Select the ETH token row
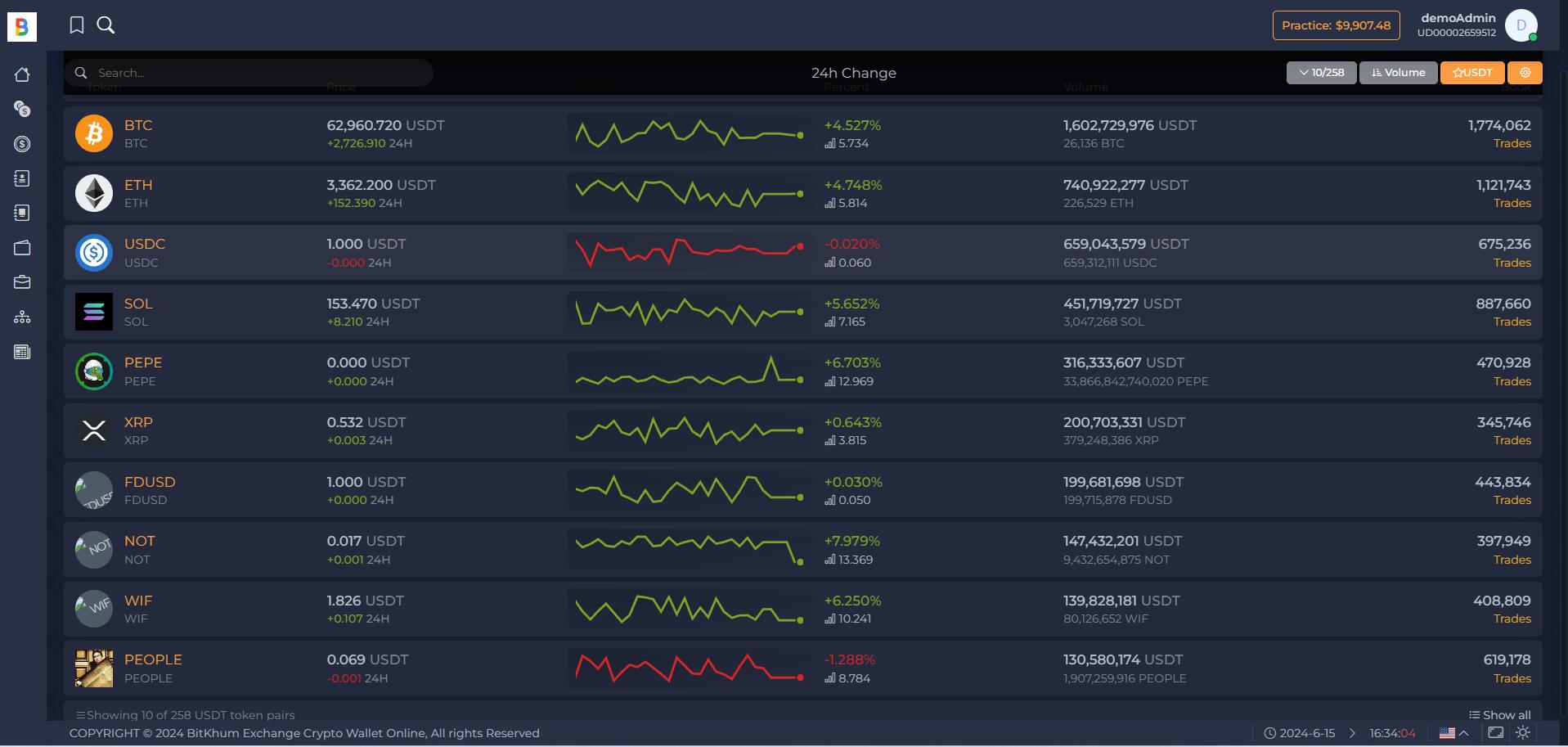This screenshot has height=747, width=1568. click(803, 194)
